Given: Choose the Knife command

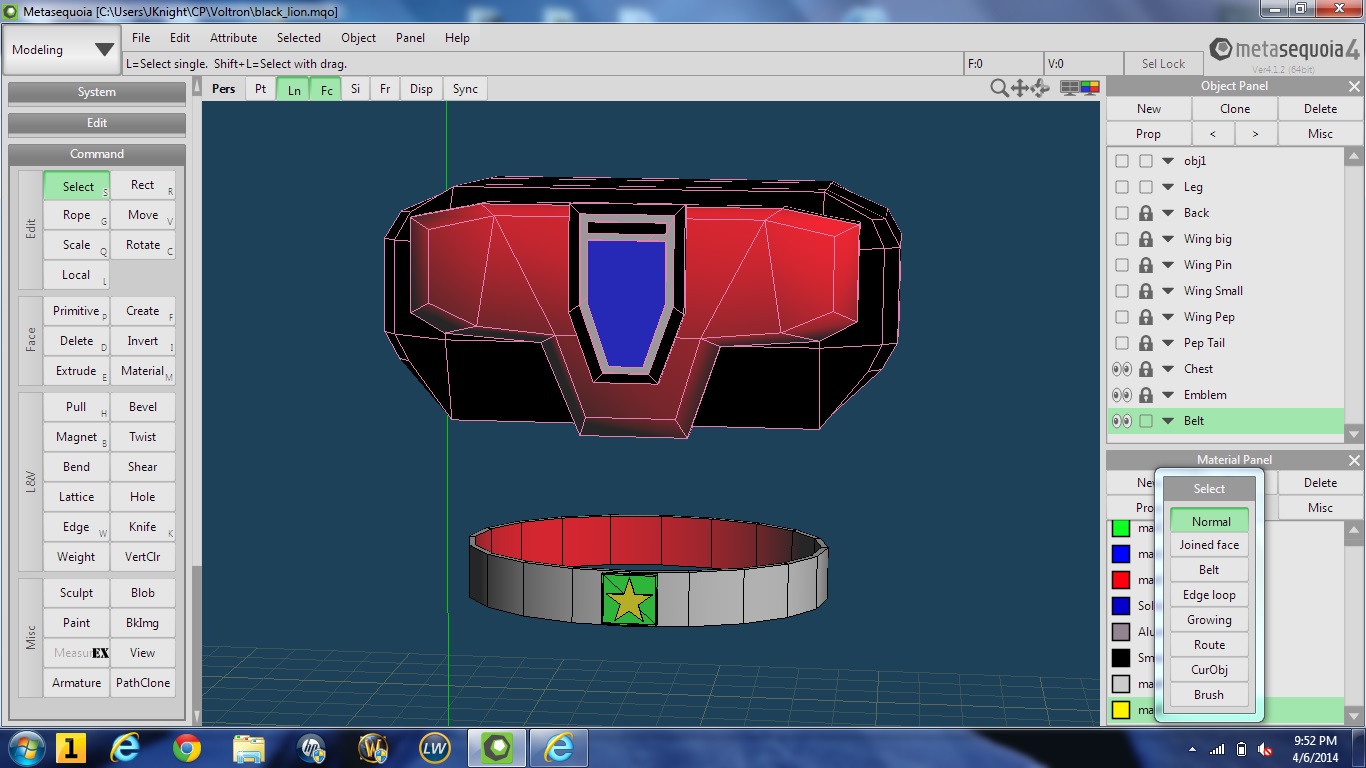Looking at the screenshot, I should point(143,527).
